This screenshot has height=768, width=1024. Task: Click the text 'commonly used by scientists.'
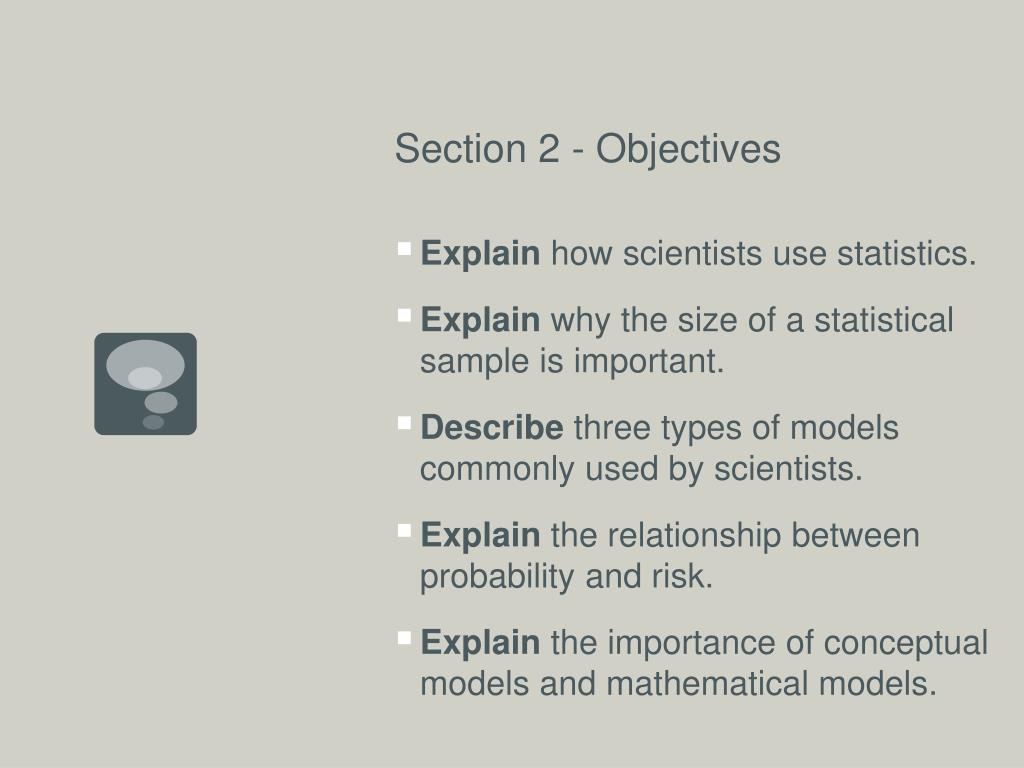[x=641, y=469]
